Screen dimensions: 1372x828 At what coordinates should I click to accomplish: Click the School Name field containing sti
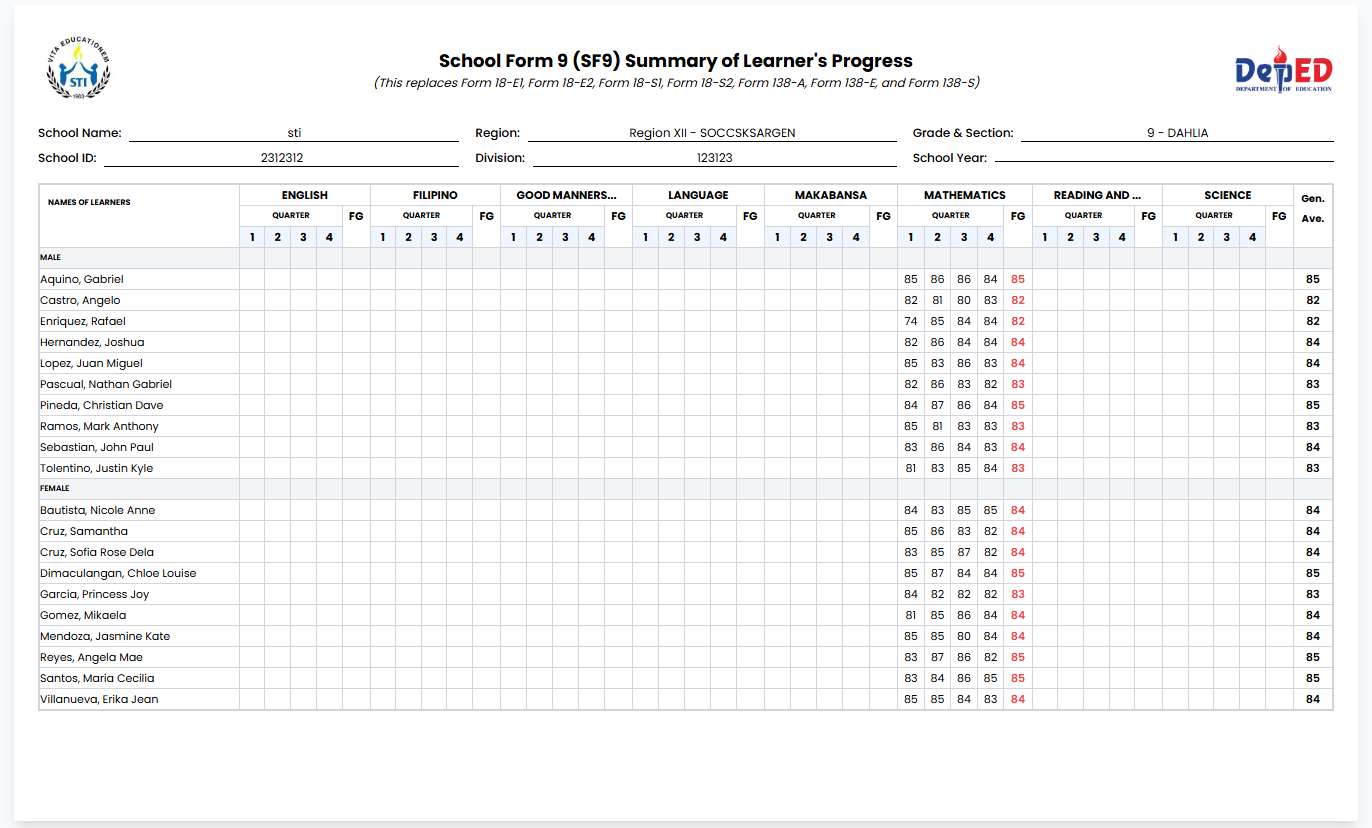click(x=293, y=133)
